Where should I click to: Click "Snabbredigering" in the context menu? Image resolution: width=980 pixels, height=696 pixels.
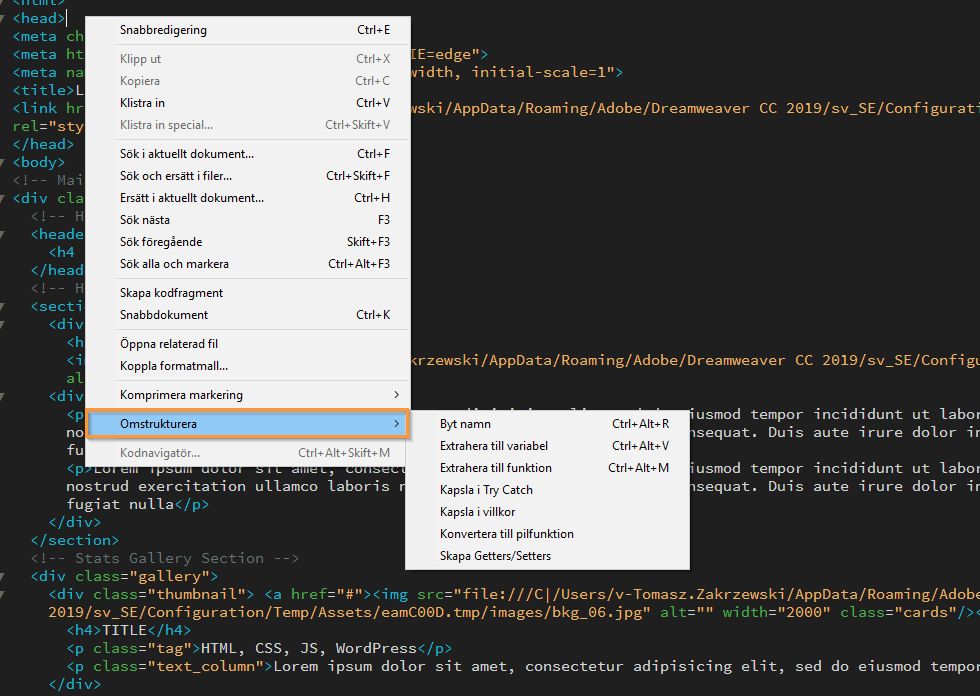163,30
